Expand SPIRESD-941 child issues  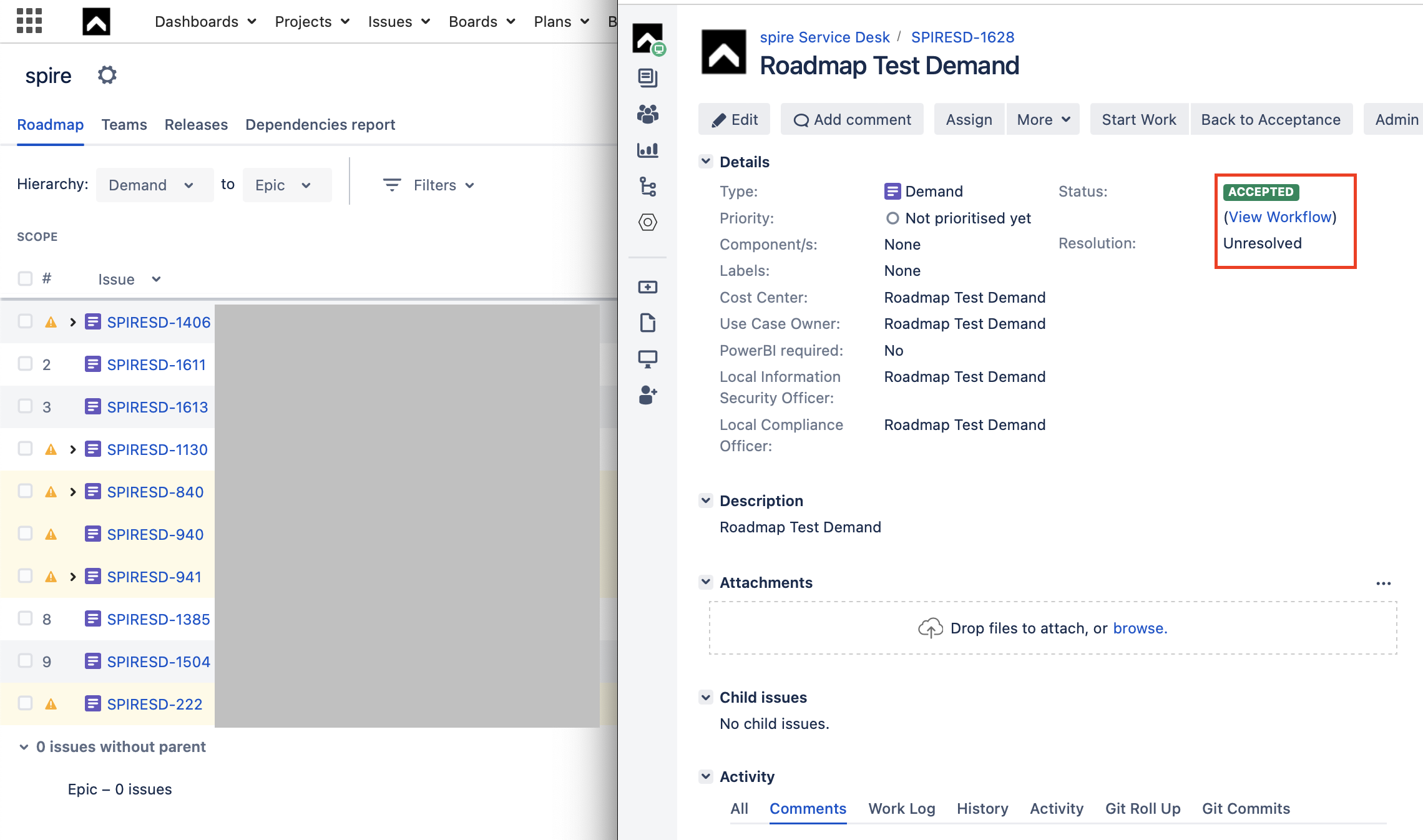[x=73, y=577]
